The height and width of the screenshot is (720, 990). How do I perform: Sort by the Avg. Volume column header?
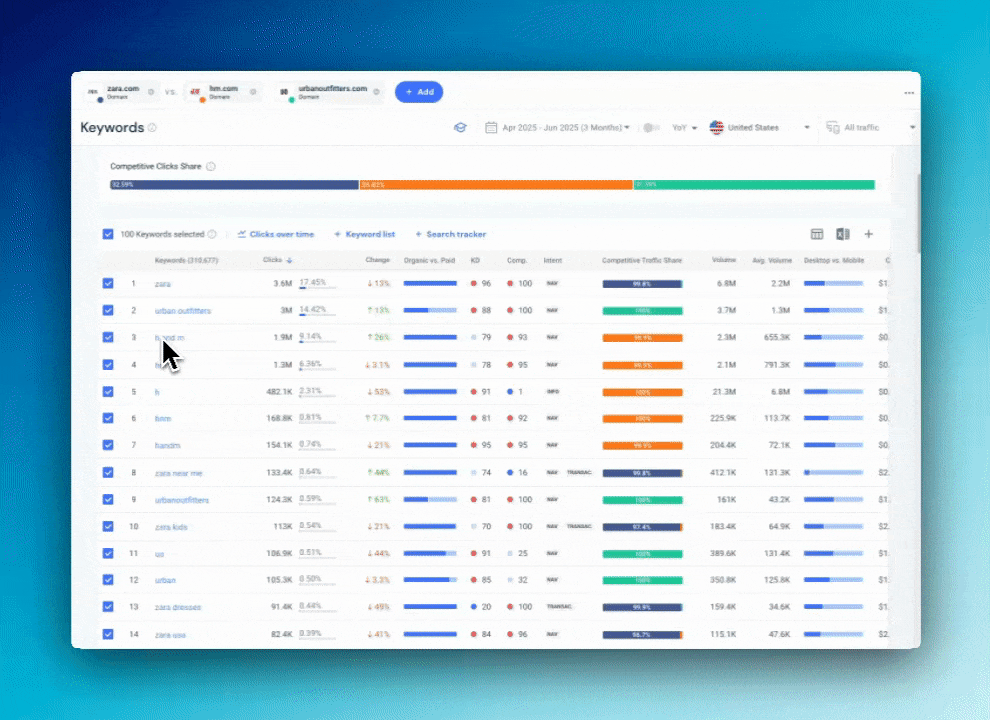772,260
